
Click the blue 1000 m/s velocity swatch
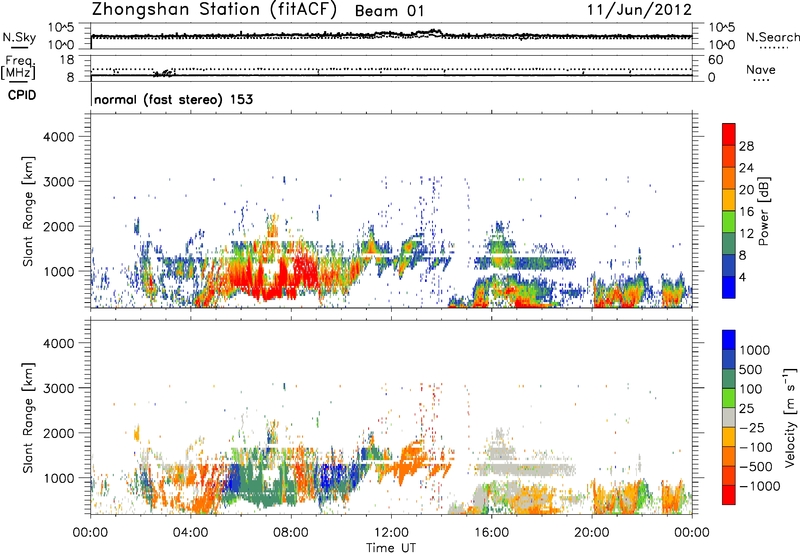(x=729, y=340)
